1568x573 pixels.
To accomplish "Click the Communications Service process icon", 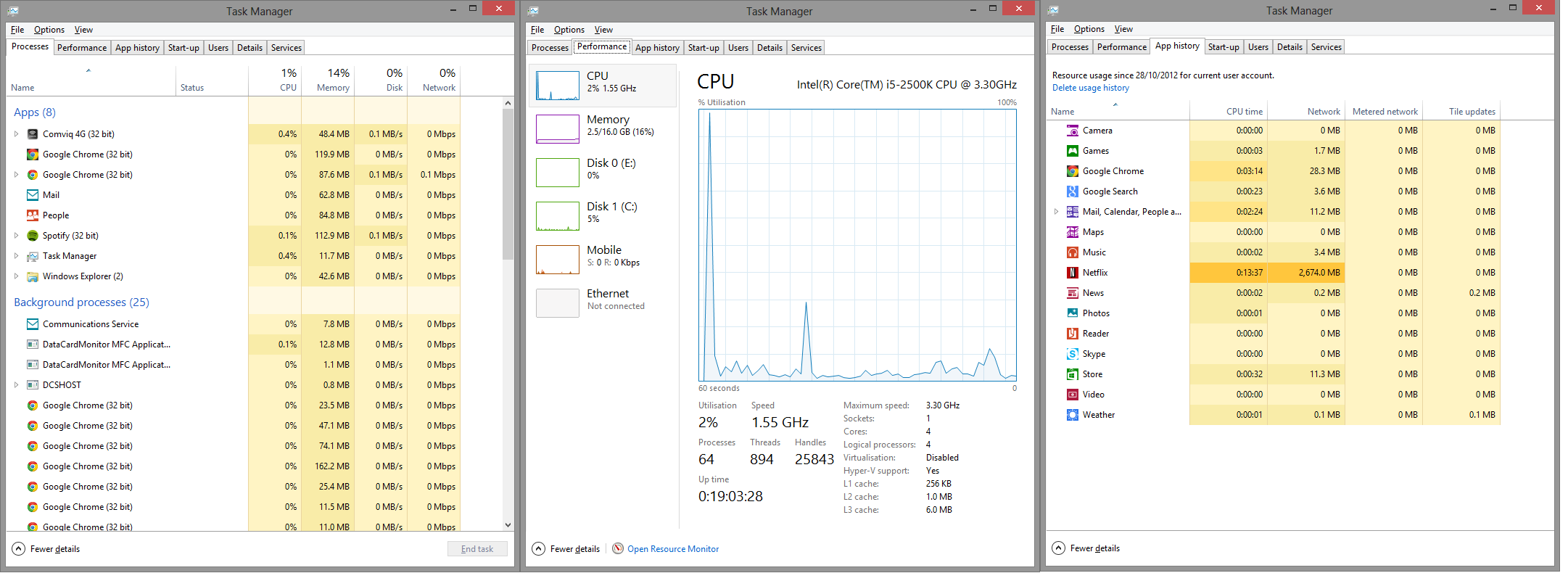I will pos(33,324).
